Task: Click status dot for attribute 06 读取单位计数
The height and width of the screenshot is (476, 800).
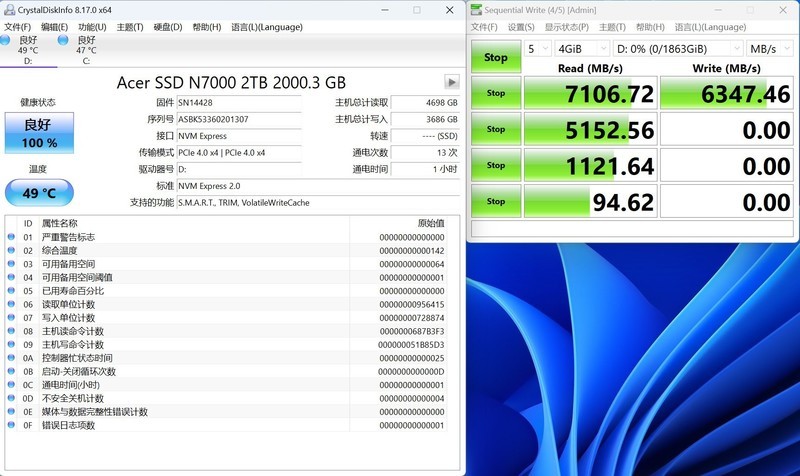Action: (11, 304)
